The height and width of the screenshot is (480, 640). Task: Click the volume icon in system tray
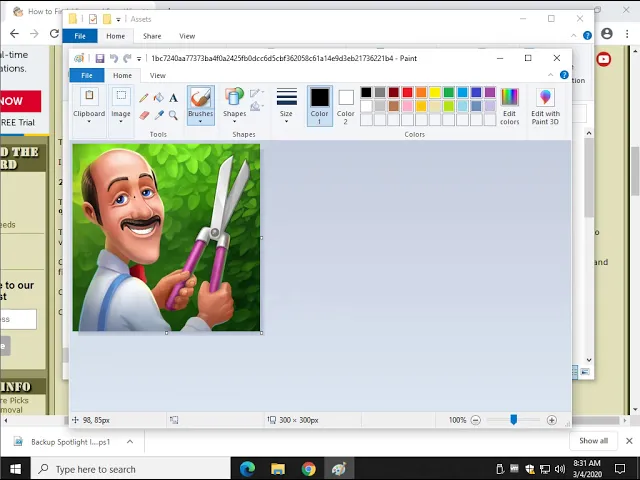pos(560,469)
